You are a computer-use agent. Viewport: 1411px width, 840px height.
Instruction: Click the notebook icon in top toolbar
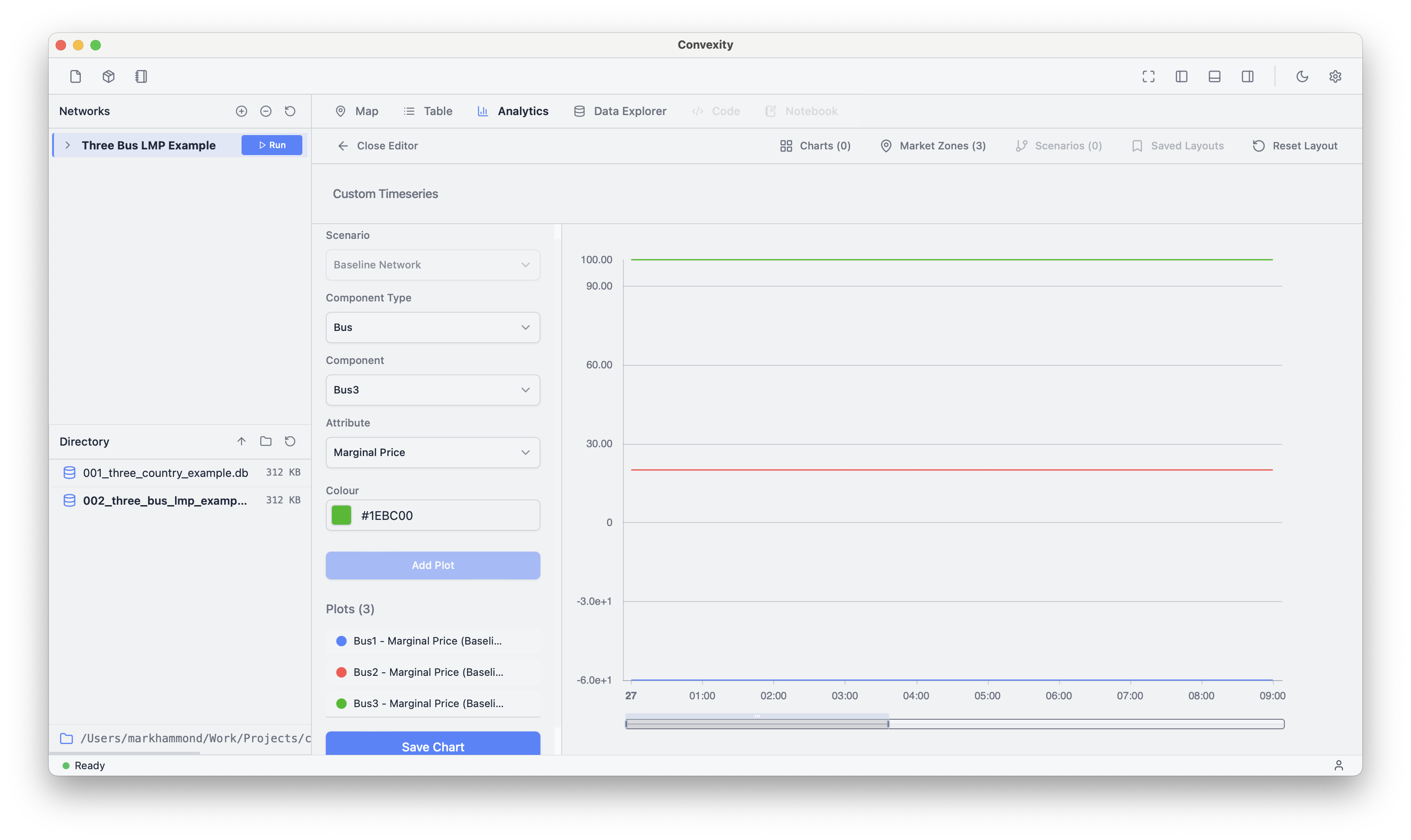click(x=141, y=76)
